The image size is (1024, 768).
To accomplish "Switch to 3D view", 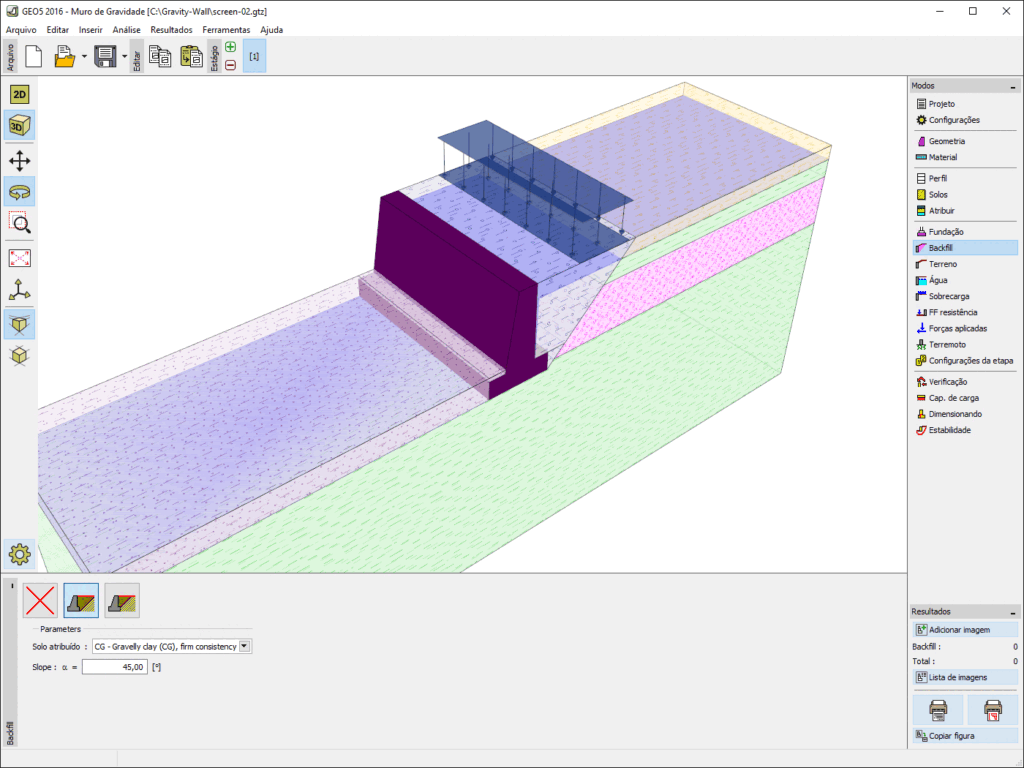I will (x=20, y=125).
